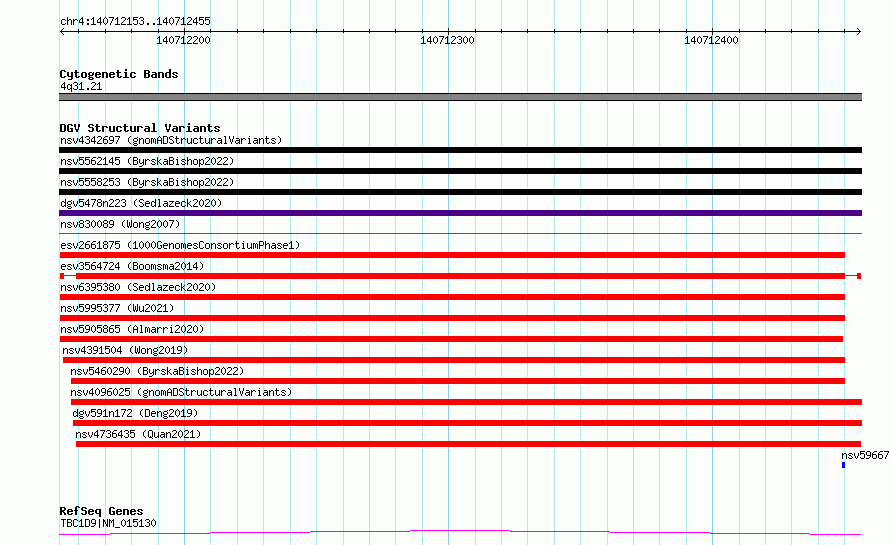Click the ruler's right arrow end
Viewport: 890px width, 545px height.
pos(858,31)
